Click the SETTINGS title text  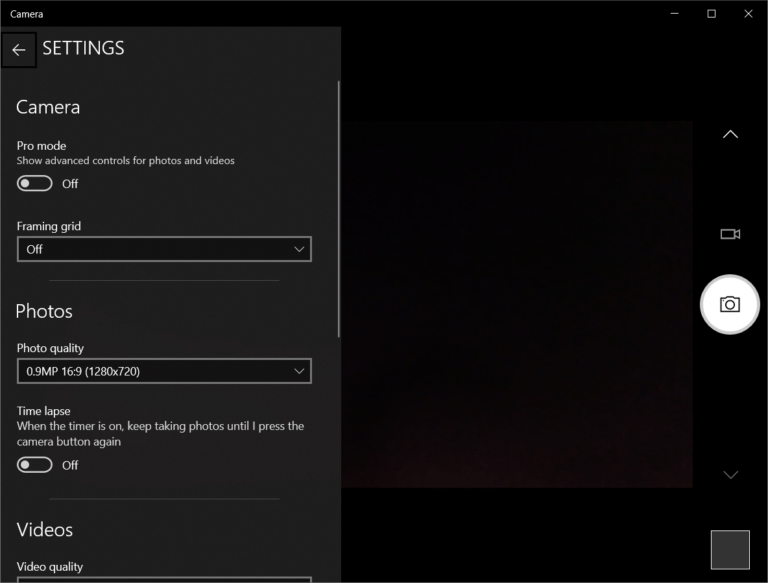point(83,48)
